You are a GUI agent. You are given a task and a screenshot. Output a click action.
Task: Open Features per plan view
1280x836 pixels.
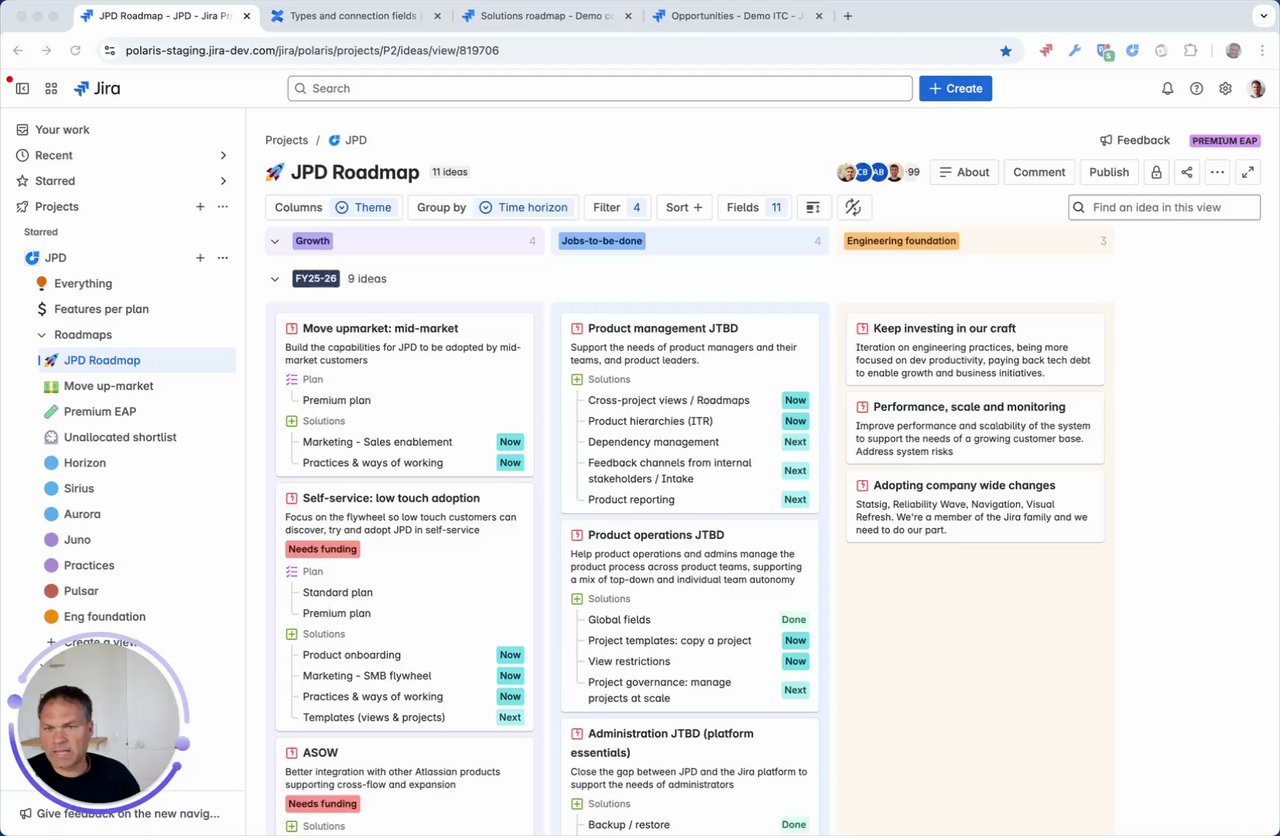(x=101, y=309)
